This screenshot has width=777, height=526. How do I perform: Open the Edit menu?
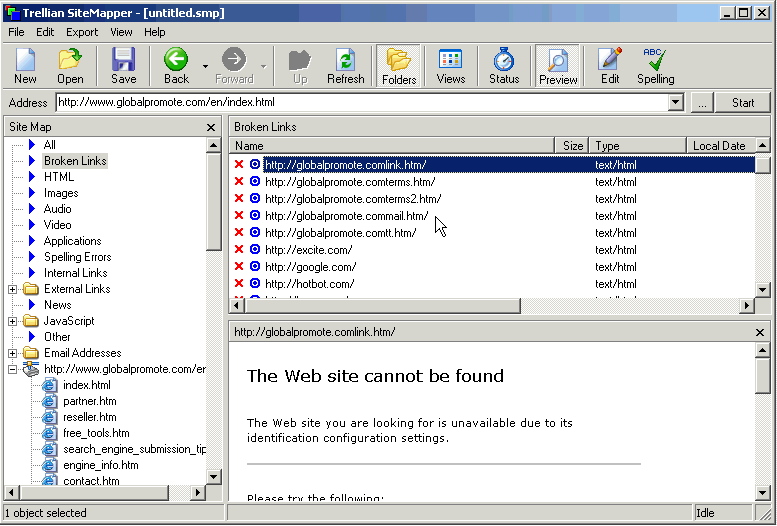click(x=45, y=32)
